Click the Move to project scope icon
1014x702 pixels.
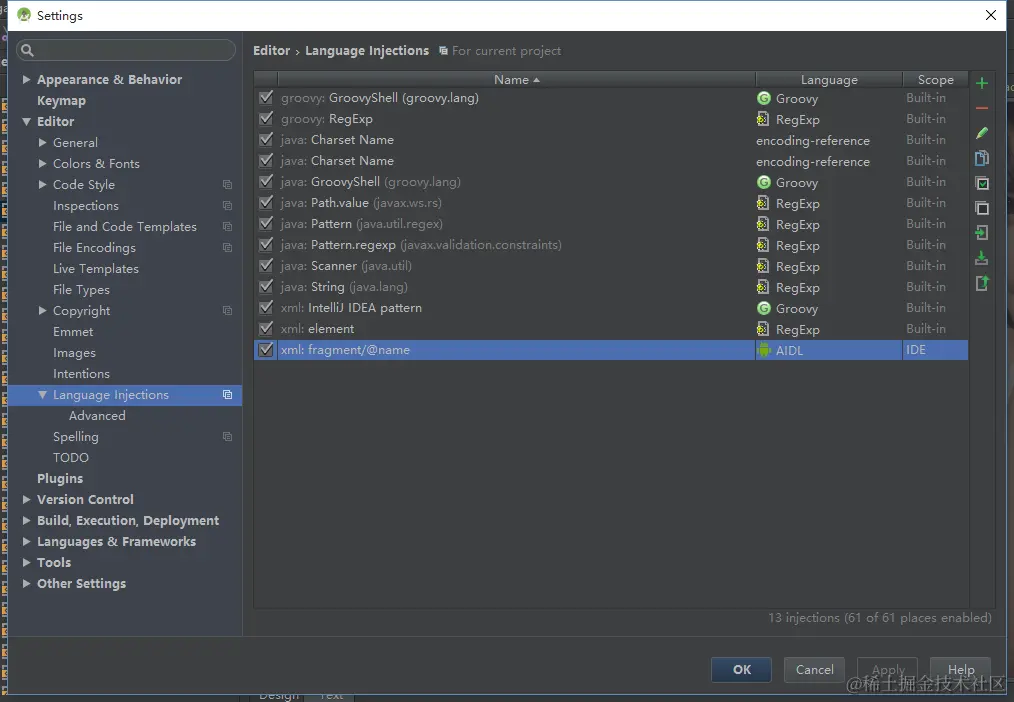tap(982, 233)
